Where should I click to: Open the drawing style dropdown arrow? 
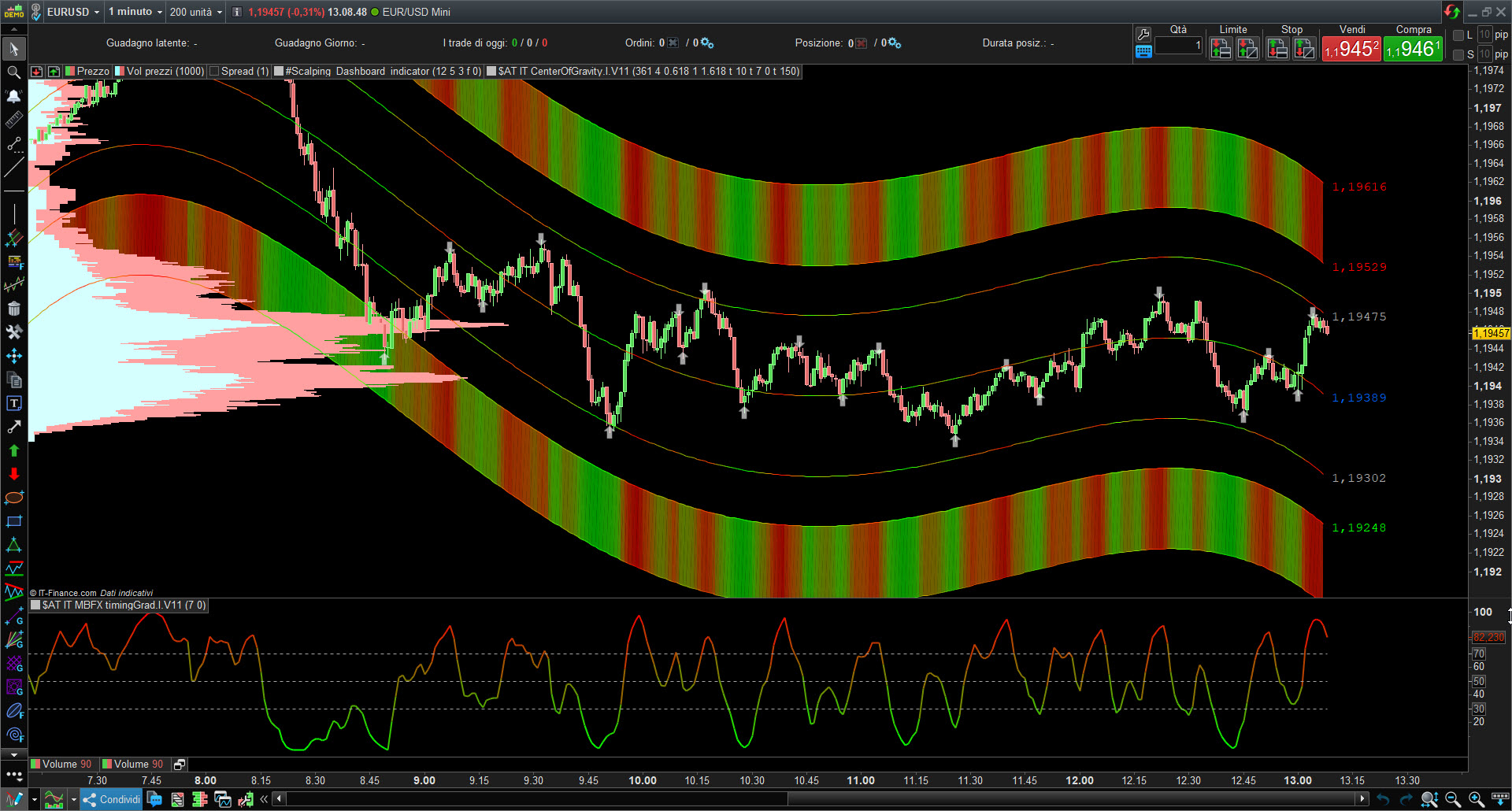[34, 800]
